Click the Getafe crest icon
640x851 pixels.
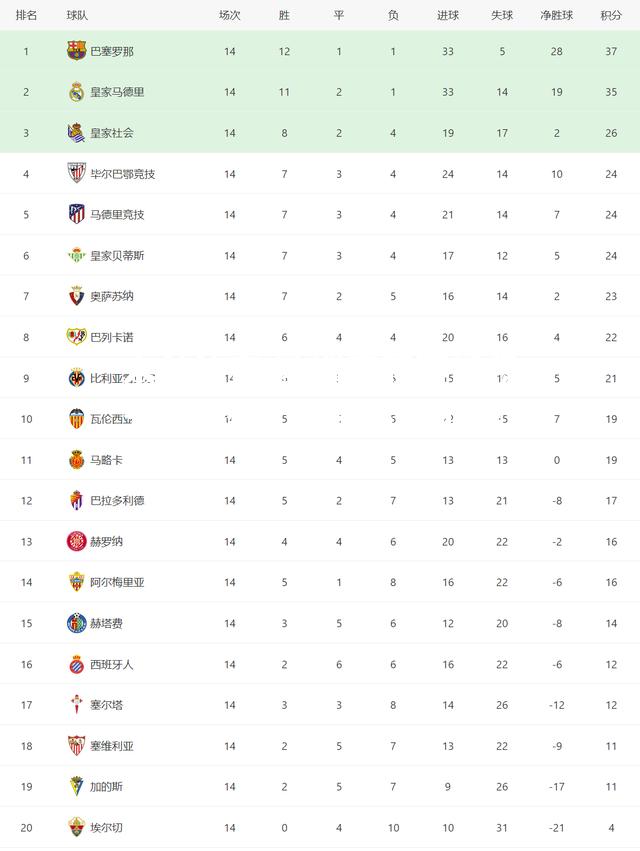coord(77,623)
